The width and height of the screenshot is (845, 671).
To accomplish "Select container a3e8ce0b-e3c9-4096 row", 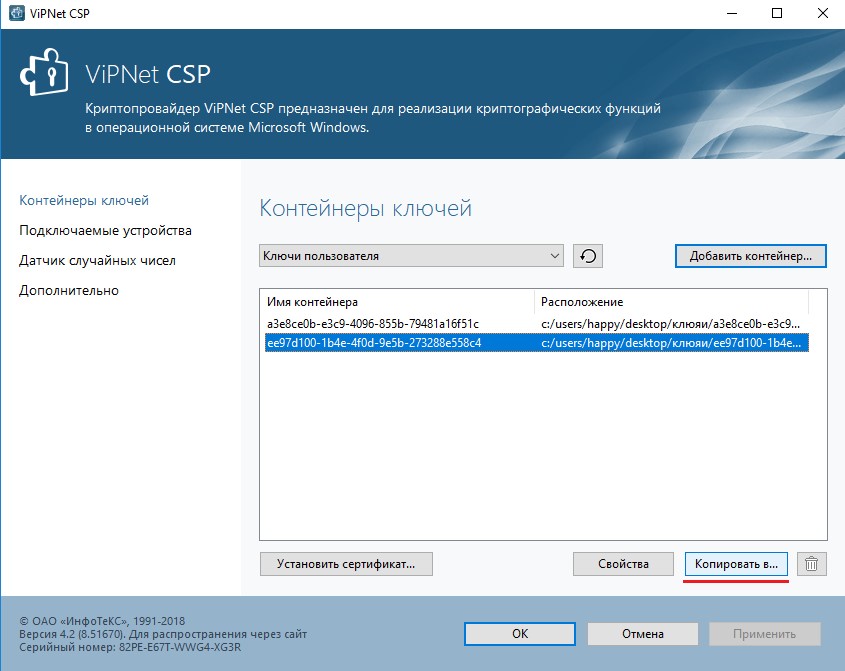I will (x=373, y=323).
